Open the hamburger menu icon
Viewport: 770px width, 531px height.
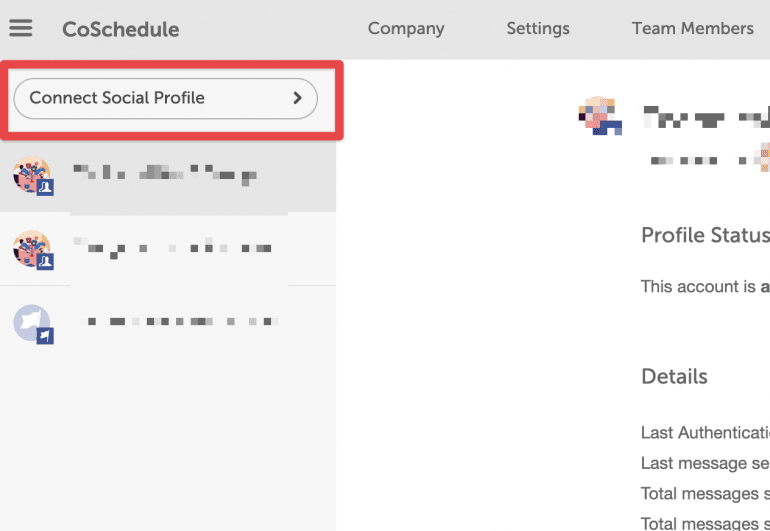(21, 28)
